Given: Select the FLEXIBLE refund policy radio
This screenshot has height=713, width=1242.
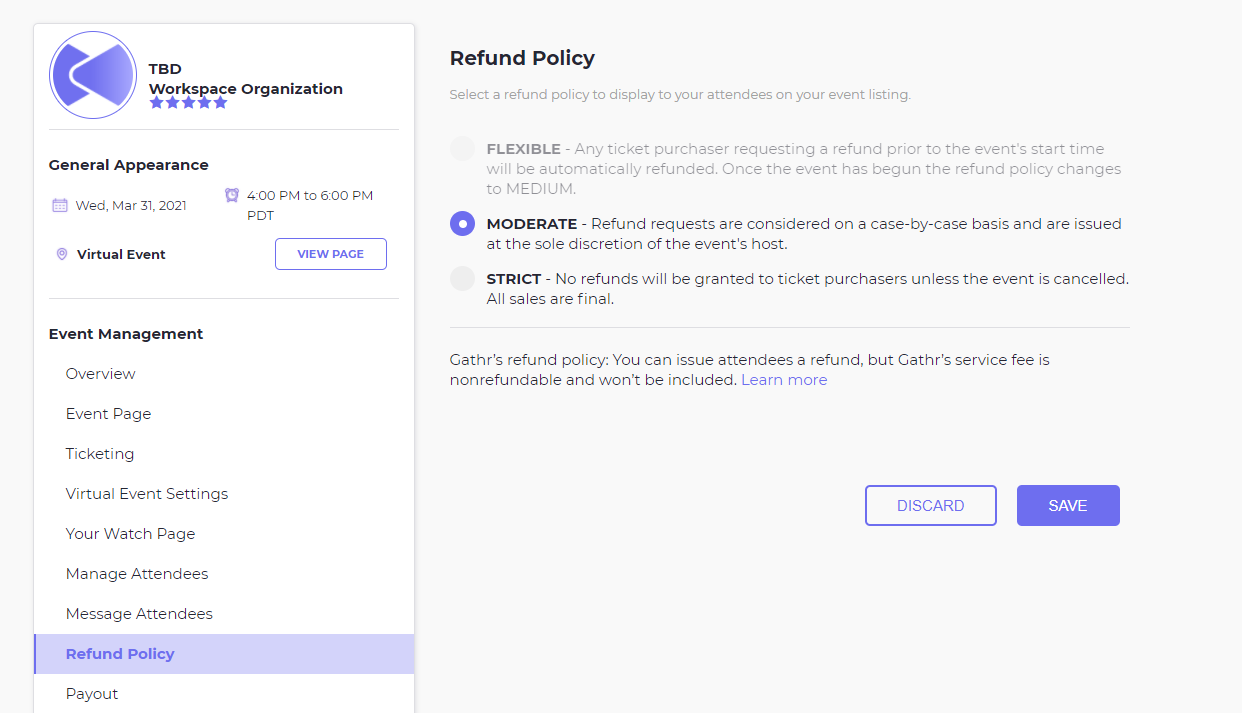Looking at the screenshot, I should tap(462, 149).
